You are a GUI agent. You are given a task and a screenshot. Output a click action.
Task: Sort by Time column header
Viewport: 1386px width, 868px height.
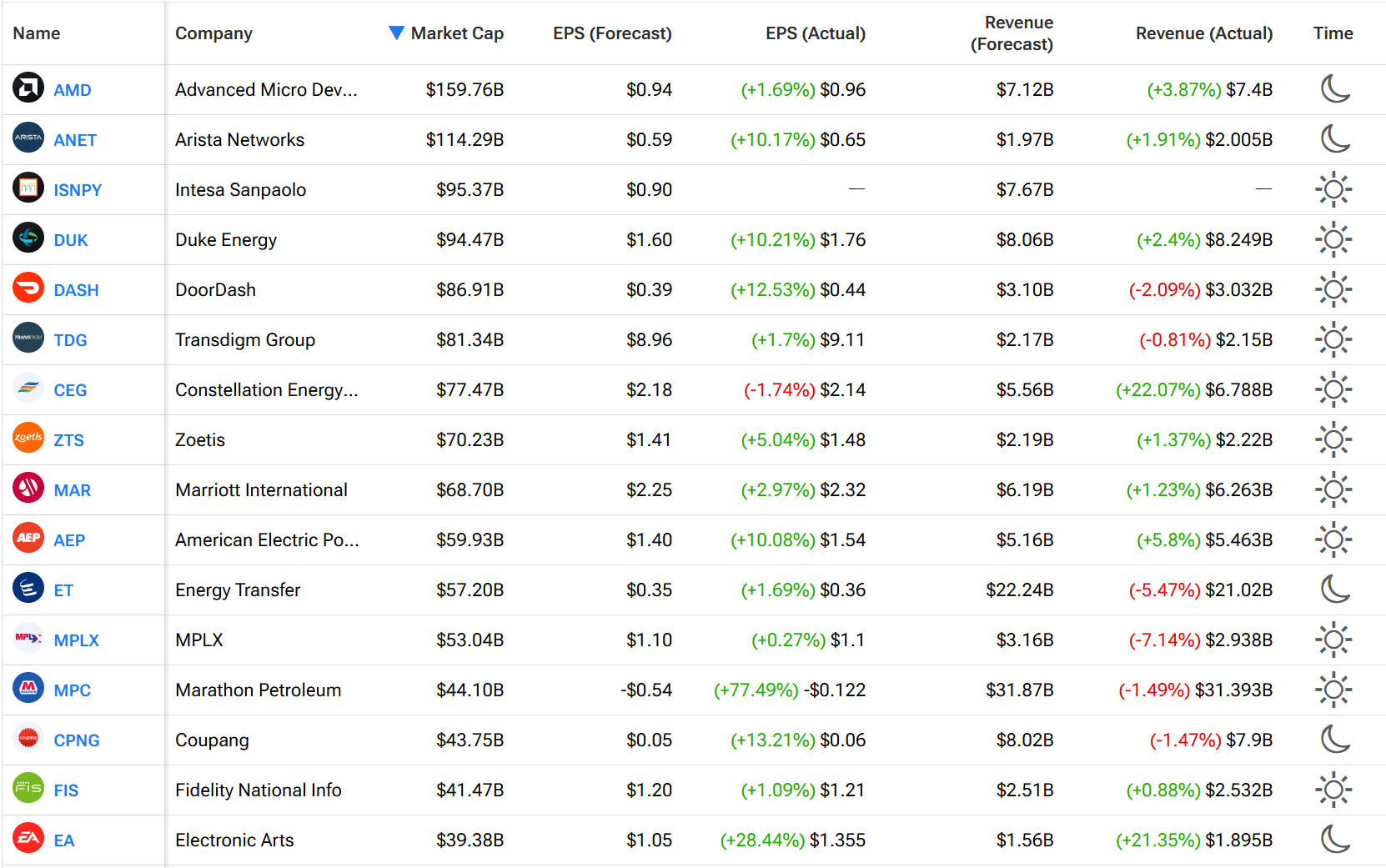click(1333, 33)
